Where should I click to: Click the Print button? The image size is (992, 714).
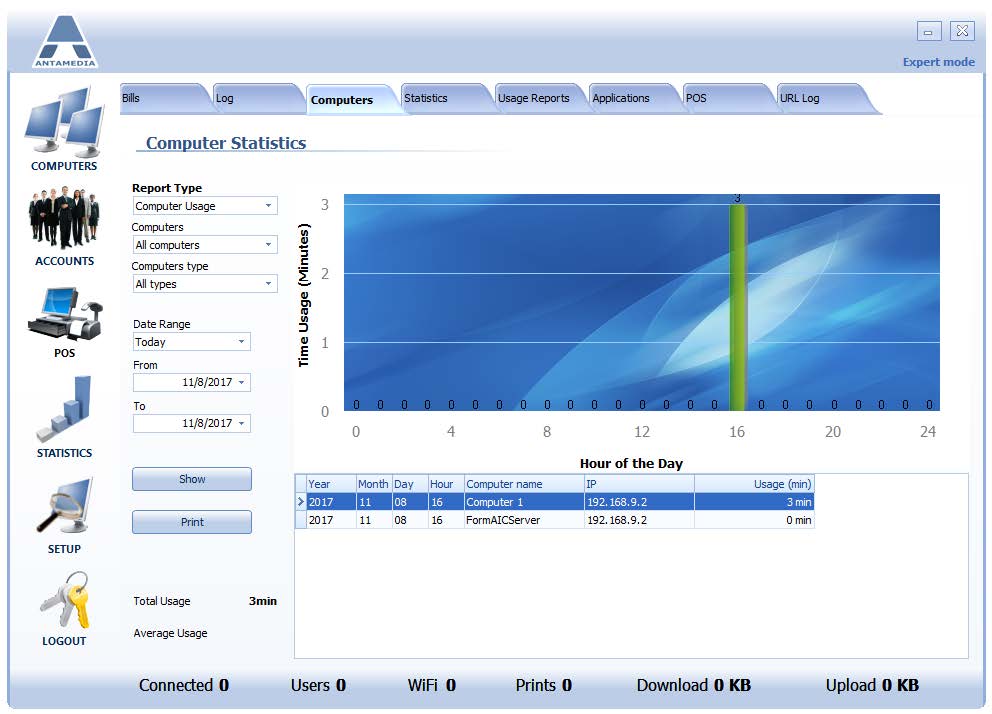pos(192,522)
